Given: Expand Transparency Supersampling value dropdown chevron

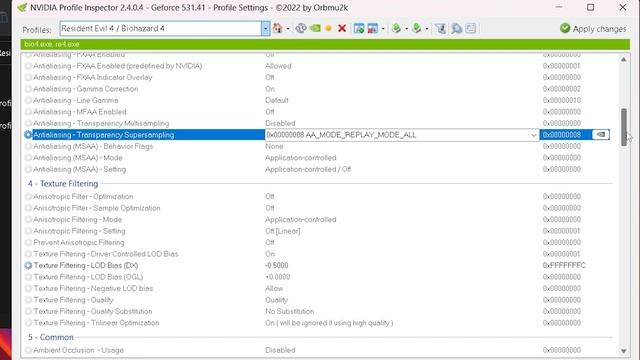Looking at the screenshot, I should coord(533,135).
